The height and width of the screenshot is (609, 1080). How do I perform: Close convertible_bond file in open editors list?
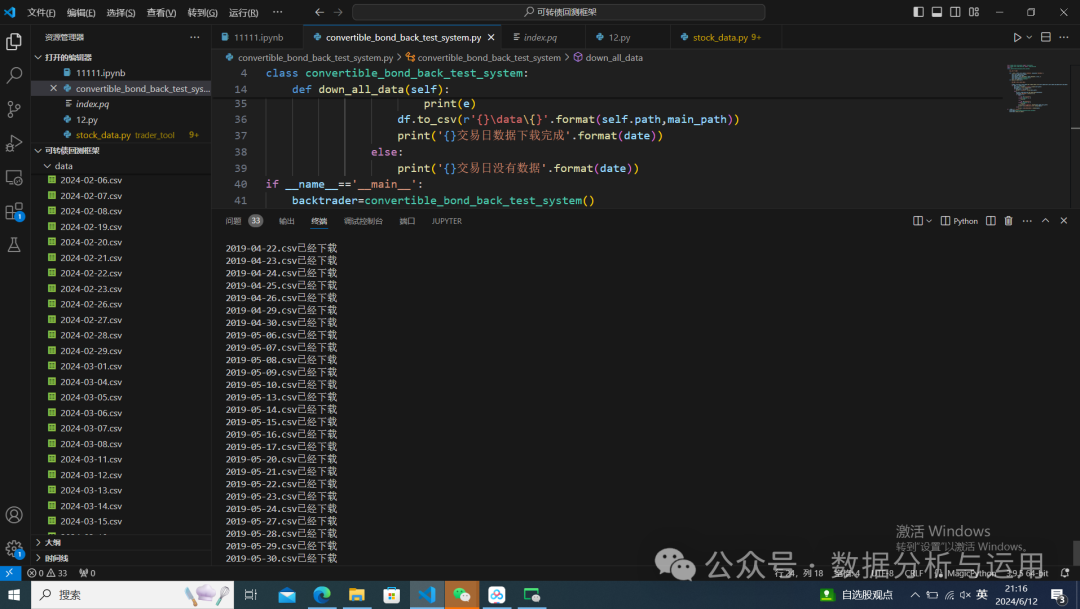coord(54,88)
